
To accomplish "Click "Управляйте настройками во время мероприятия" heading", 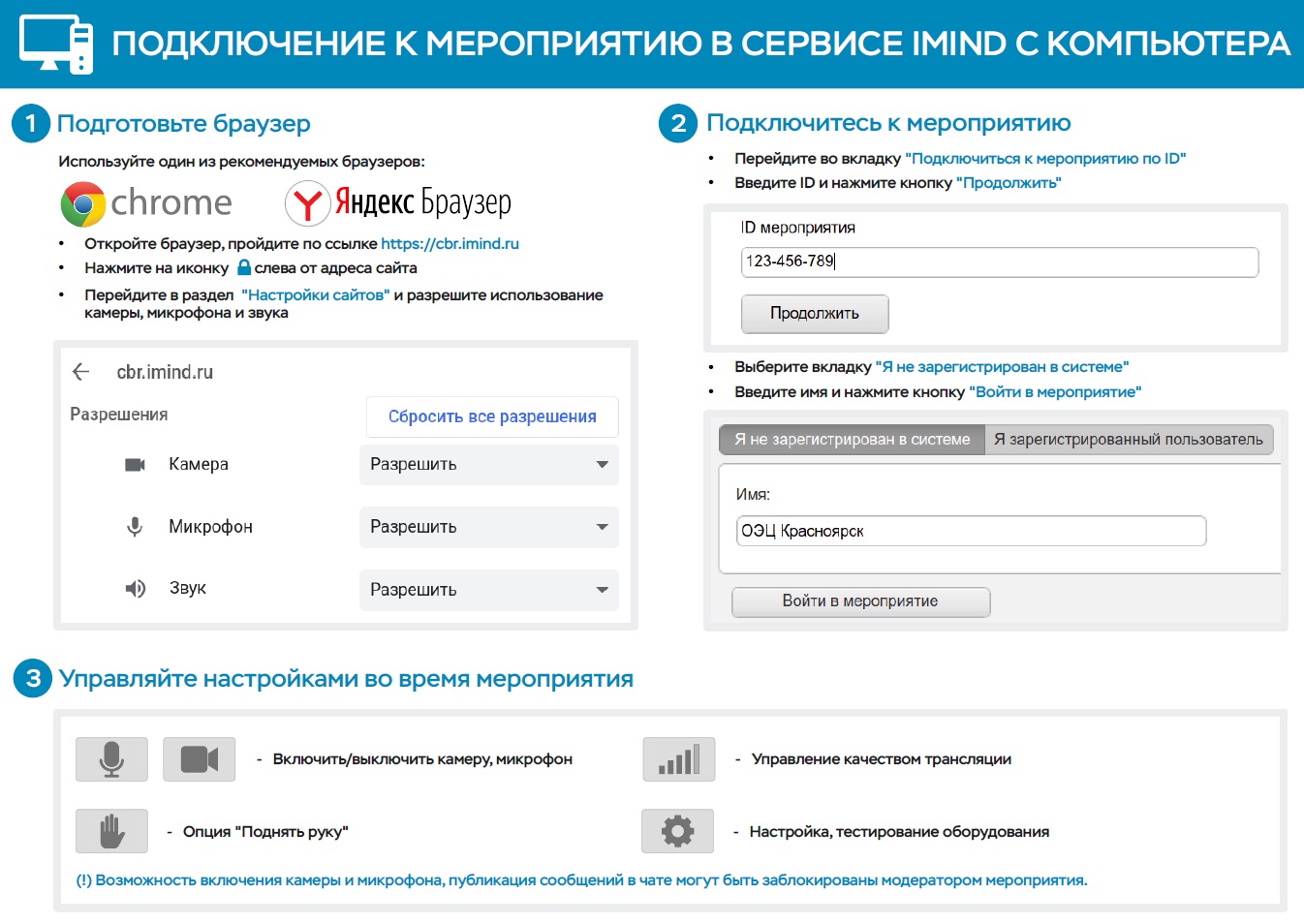I will pyautogui.click(x=346, y=679).
